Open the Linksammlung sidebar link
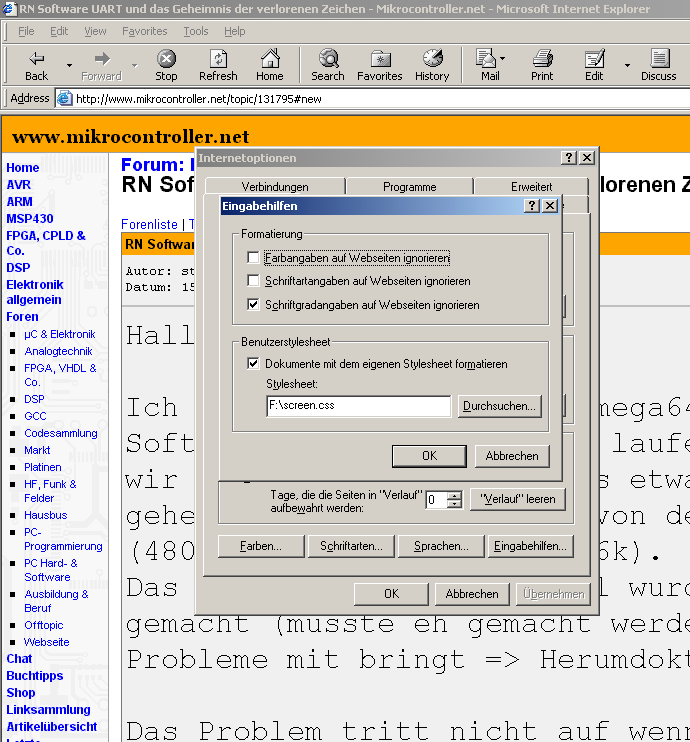Viewport: 690px width, 742px height. point(48,710)
